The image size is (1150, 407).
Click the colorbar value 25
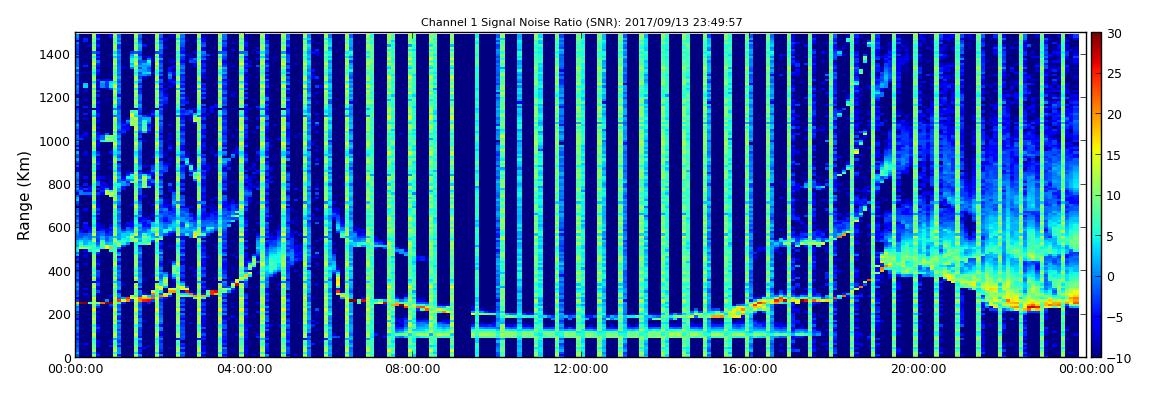coord(1114,74)
